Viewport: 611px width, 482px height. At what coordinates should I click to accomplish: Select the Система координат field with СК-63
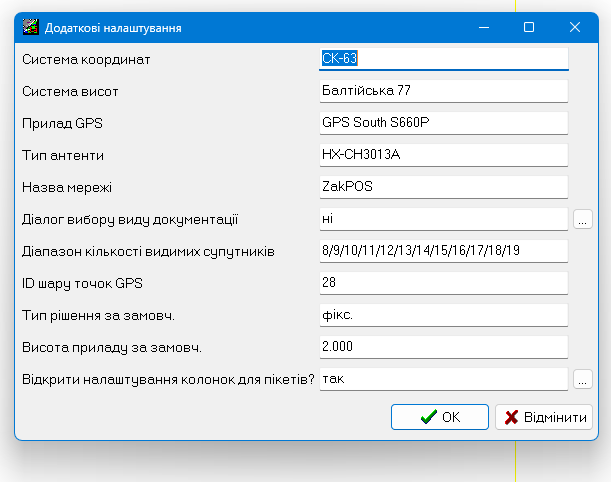click(x=442, y=59)
